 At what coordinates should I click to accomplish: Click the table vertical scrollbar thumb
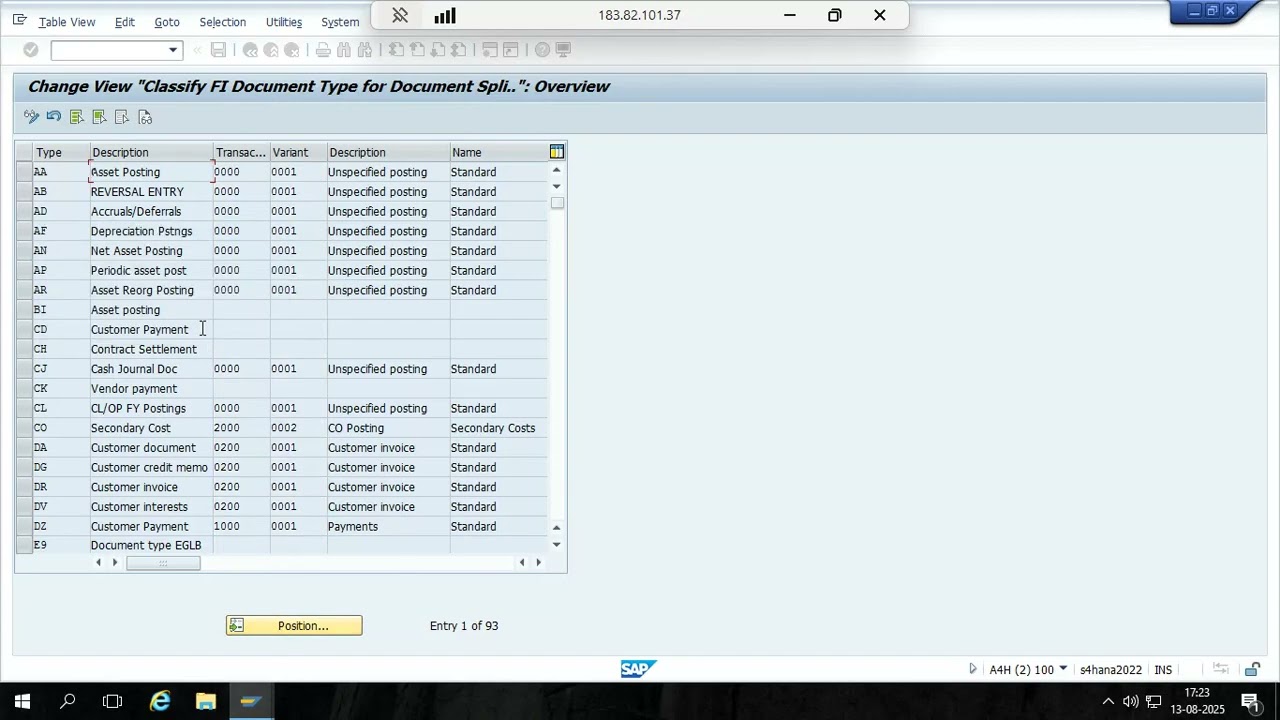pos(557,203)
